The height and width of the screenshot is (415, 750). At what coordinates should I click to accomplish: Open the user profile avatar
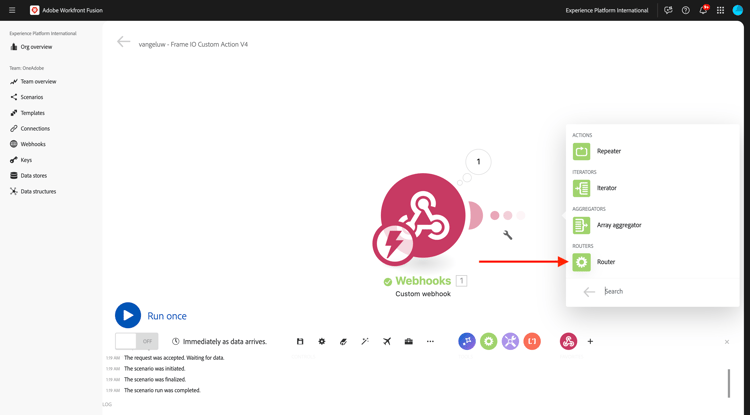pos(738,10)
